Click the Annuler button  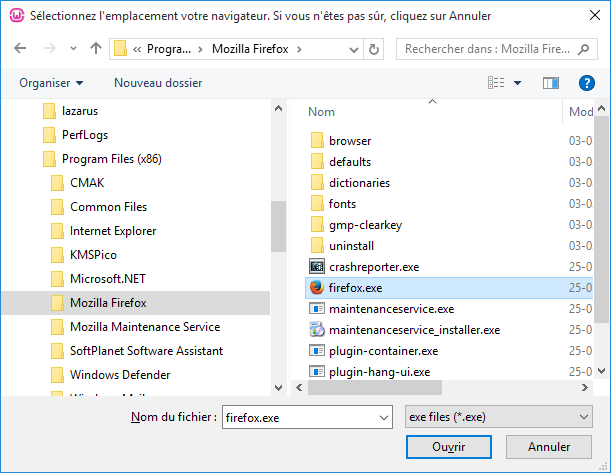549,447
